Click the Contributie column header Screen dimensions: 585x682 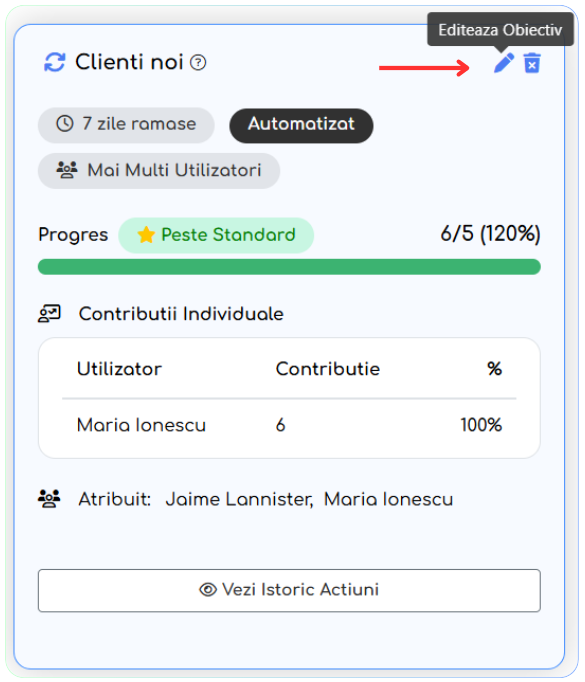pyautogui.click(x=328, y=369)
